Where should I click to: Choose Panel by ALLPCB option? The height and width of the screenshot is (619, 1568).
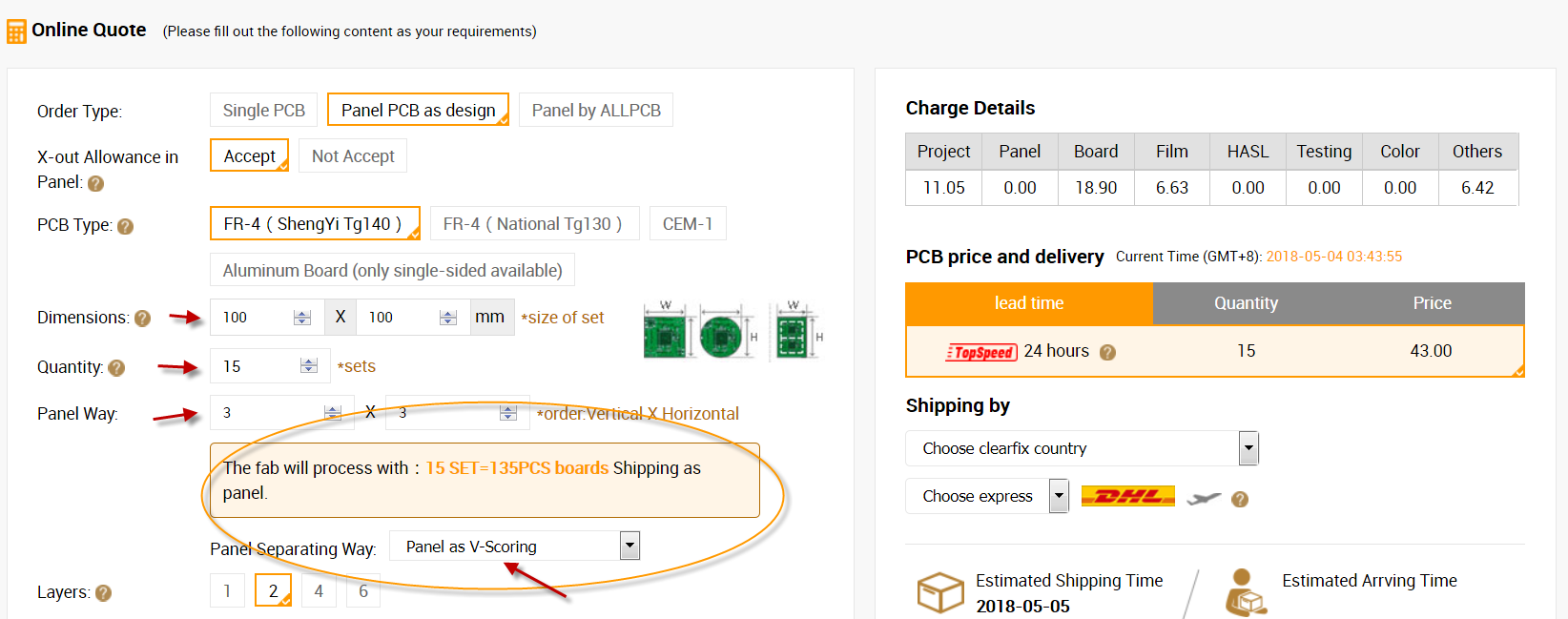[596, 111]
